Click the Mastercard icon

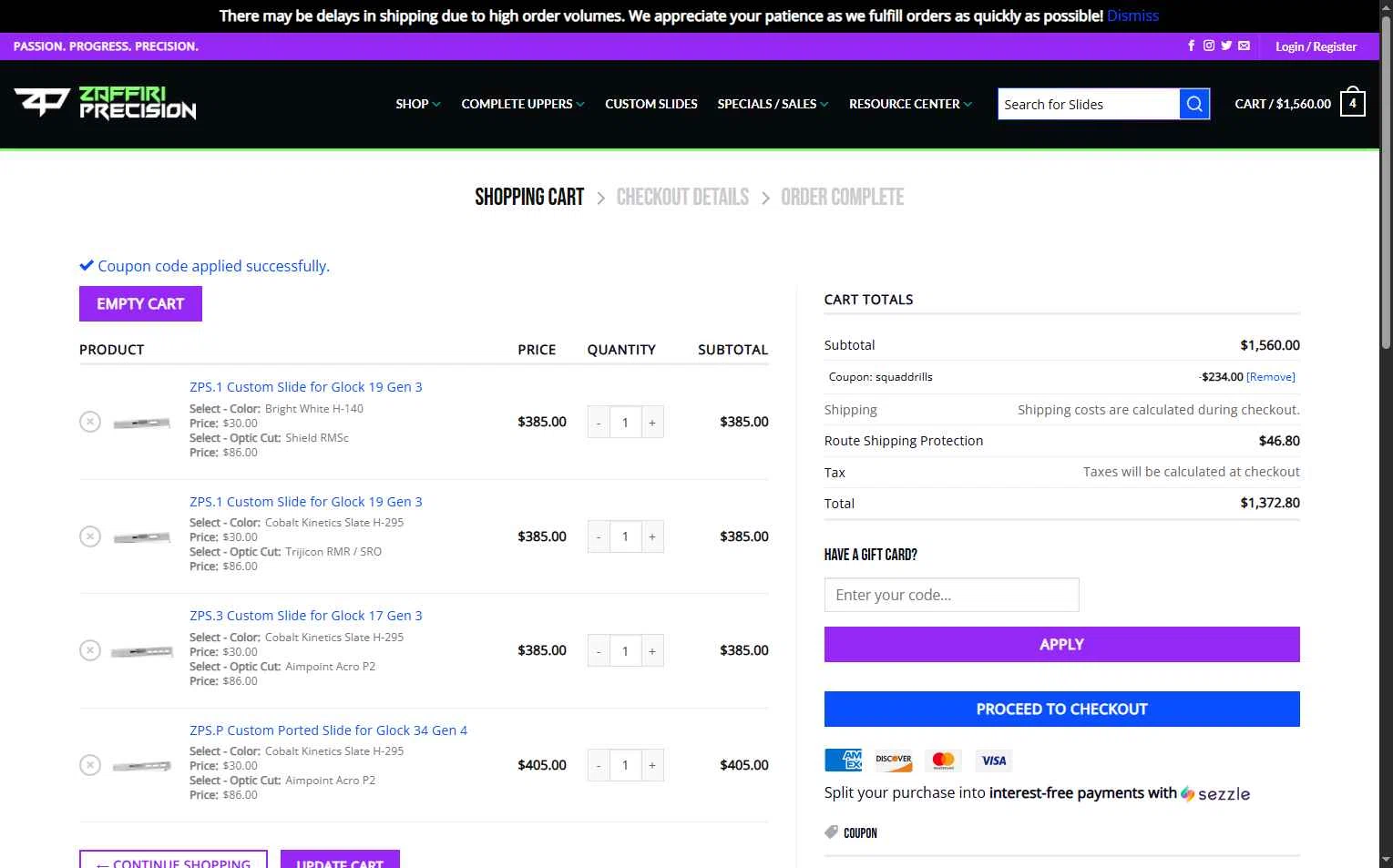pos(944,761)
